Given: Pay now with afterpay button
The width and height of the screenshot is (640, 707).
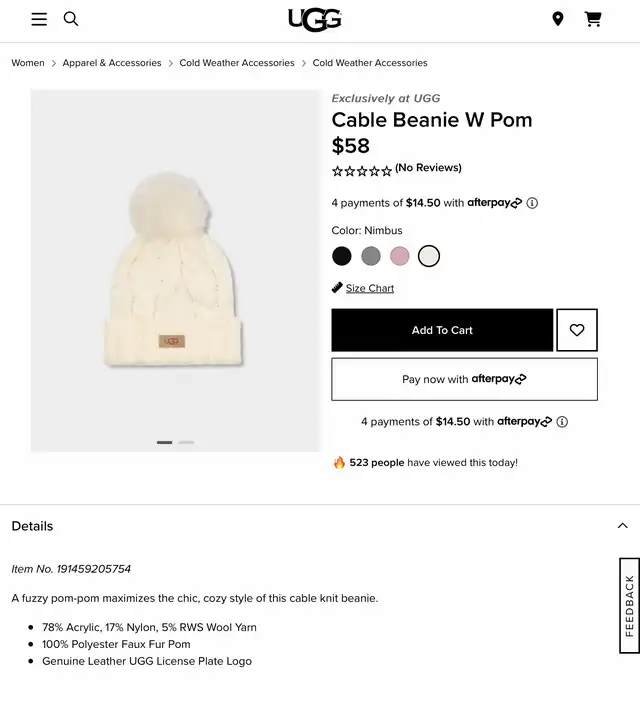Looking at the screenshot, I should click(x=465, y=379).
